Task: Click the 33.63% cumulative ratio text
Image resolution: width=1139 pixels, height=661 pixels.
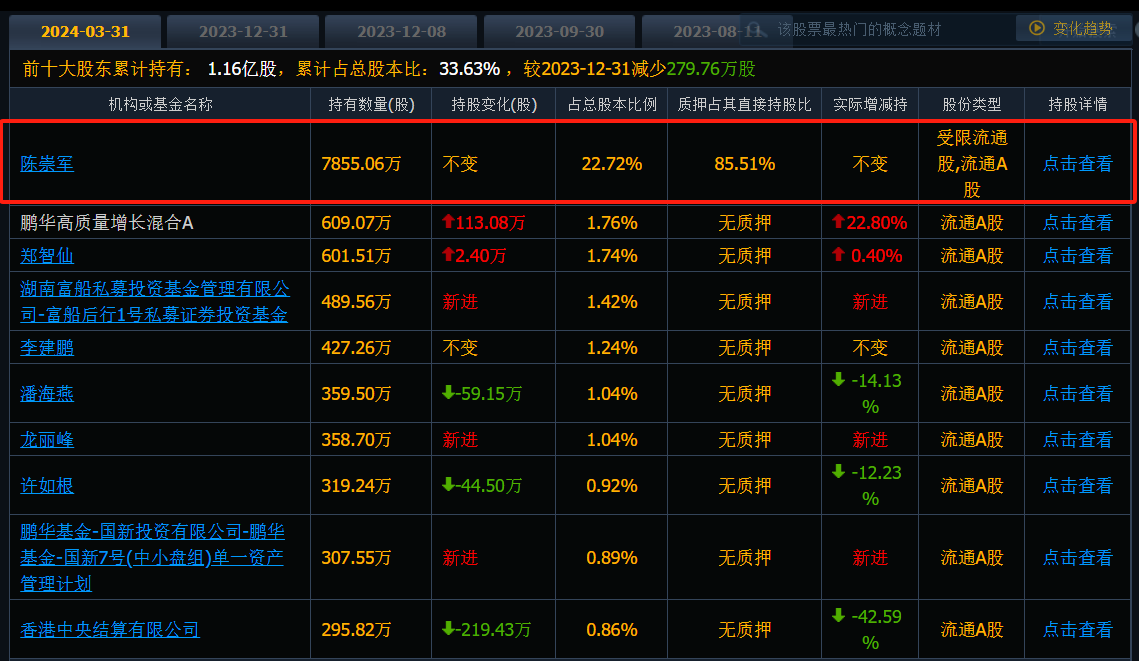Action: pos(469,69)
